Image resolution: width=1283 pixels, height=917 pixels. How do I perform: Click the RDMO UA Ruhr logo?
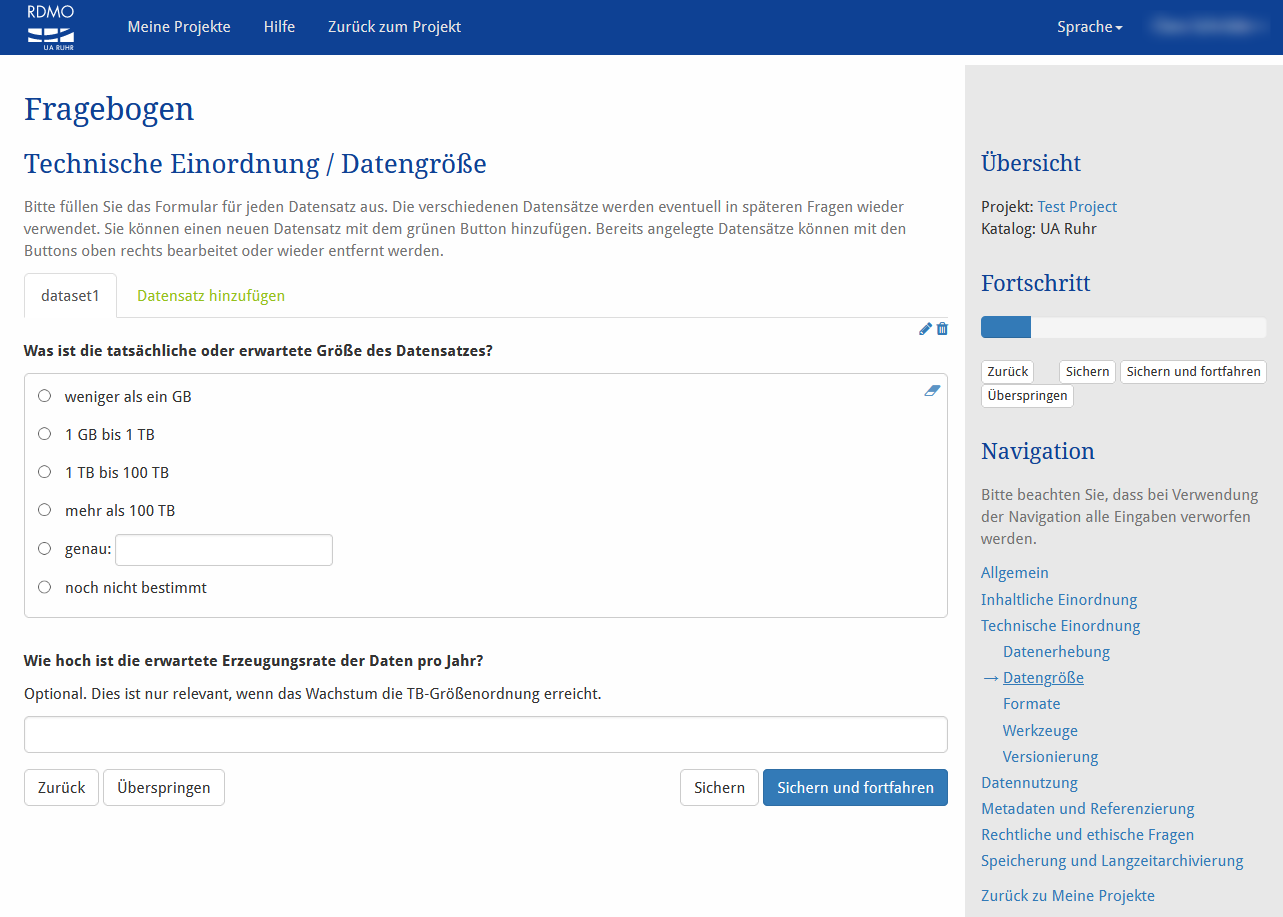tap(50, 27)
